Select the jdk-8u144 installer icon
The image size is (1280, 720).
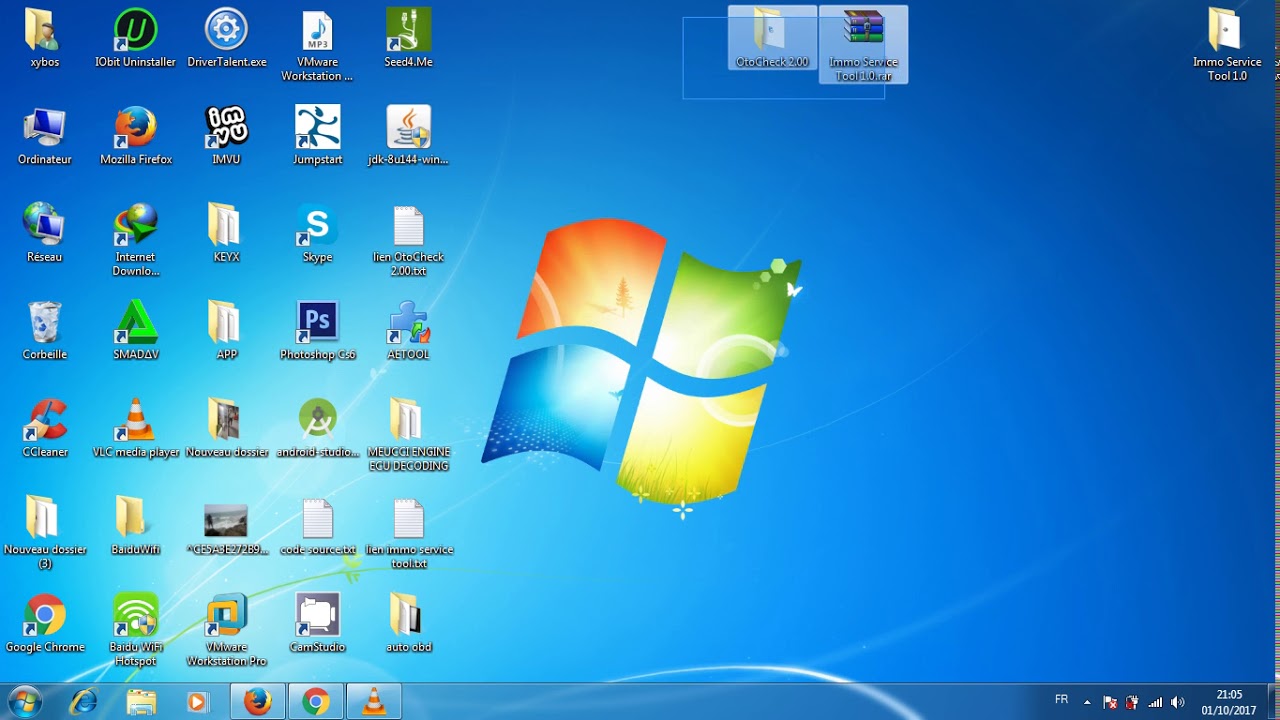tap(408, 127)
